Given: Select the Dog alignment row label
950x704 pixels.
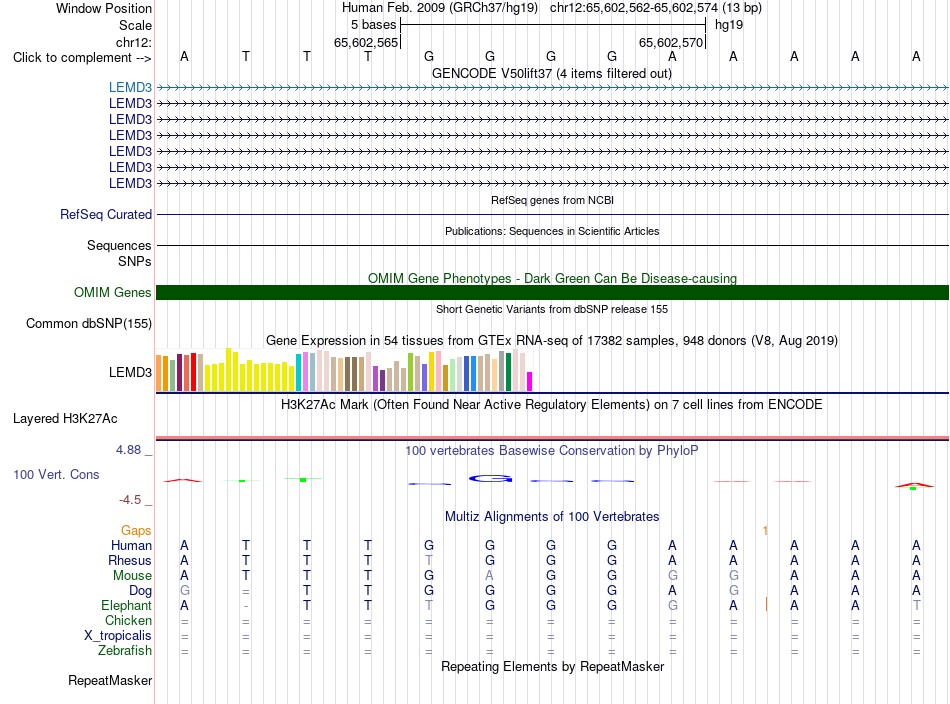Looking at the screenshot, I should [x=140, y=591].
